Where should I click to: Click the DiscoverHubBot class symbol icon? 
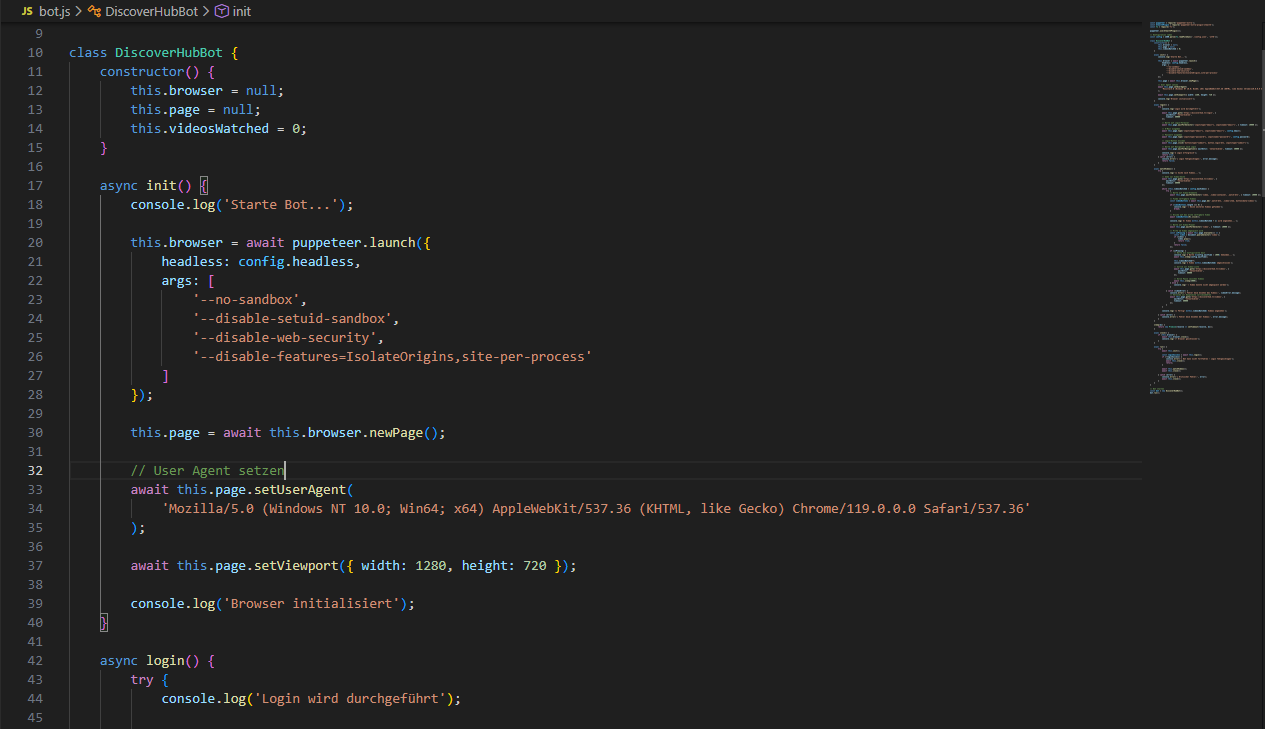(94, 11)
